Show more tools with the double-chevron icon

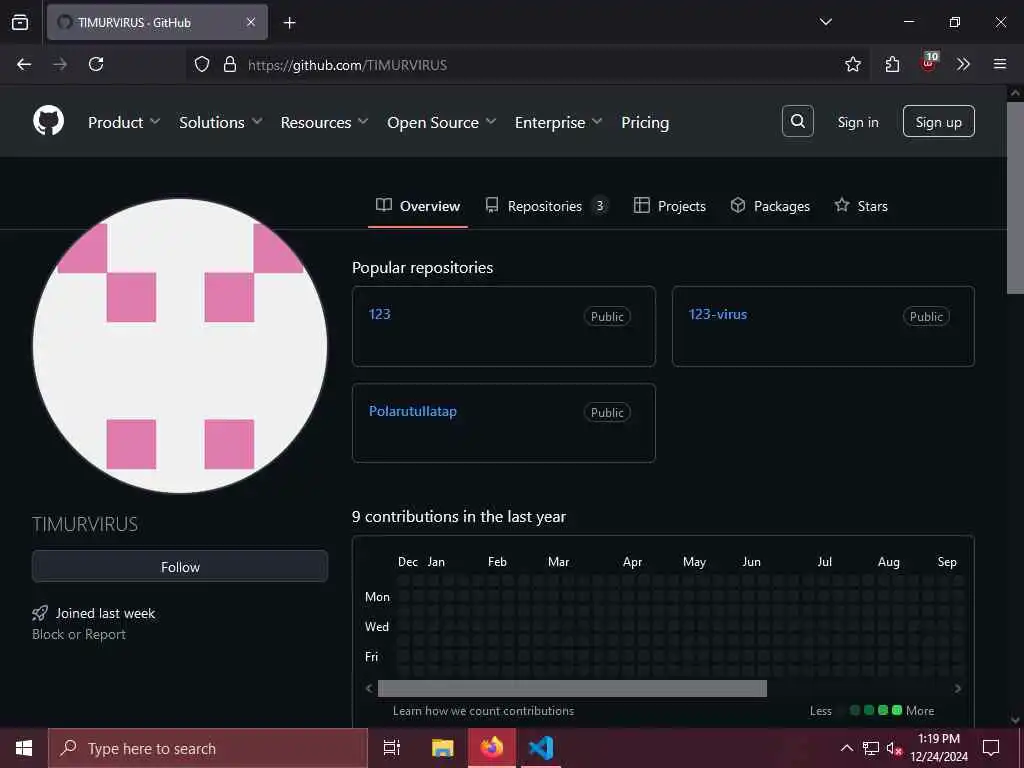point(963,64)
